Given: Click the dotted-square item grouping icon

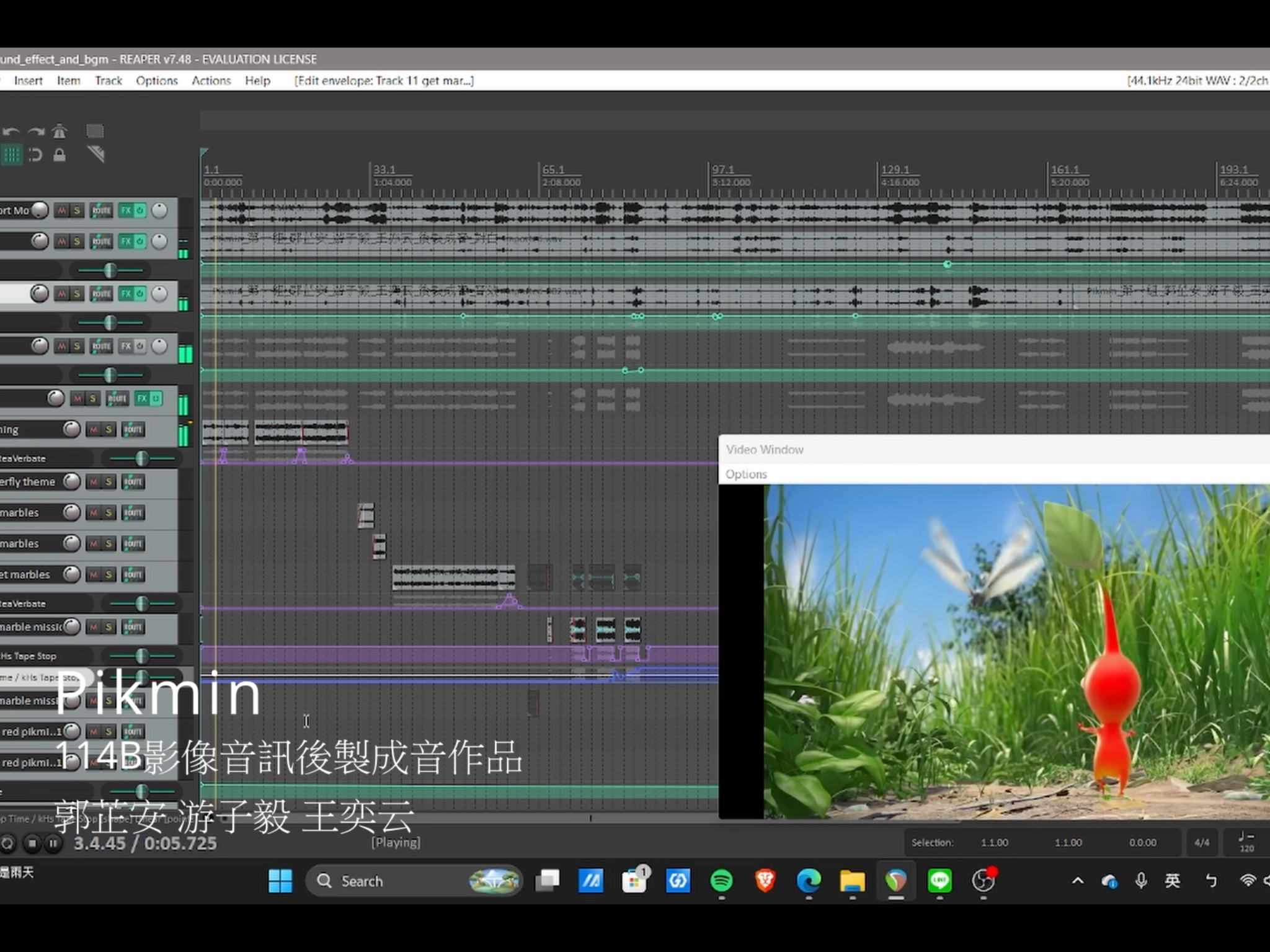Looking at the screenshot, I should pos(95,131).
